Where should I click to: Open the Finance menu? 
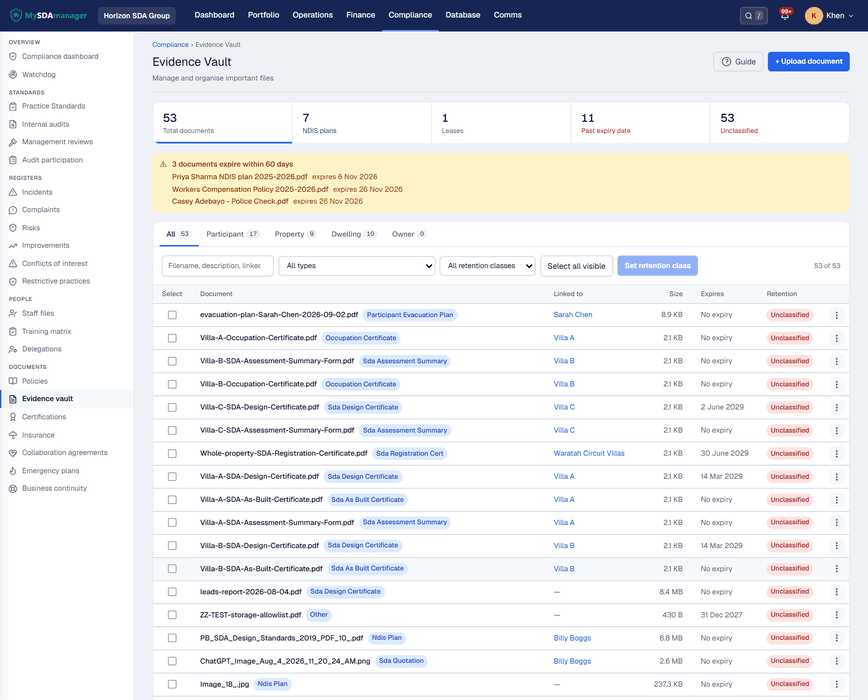point(360,15)
